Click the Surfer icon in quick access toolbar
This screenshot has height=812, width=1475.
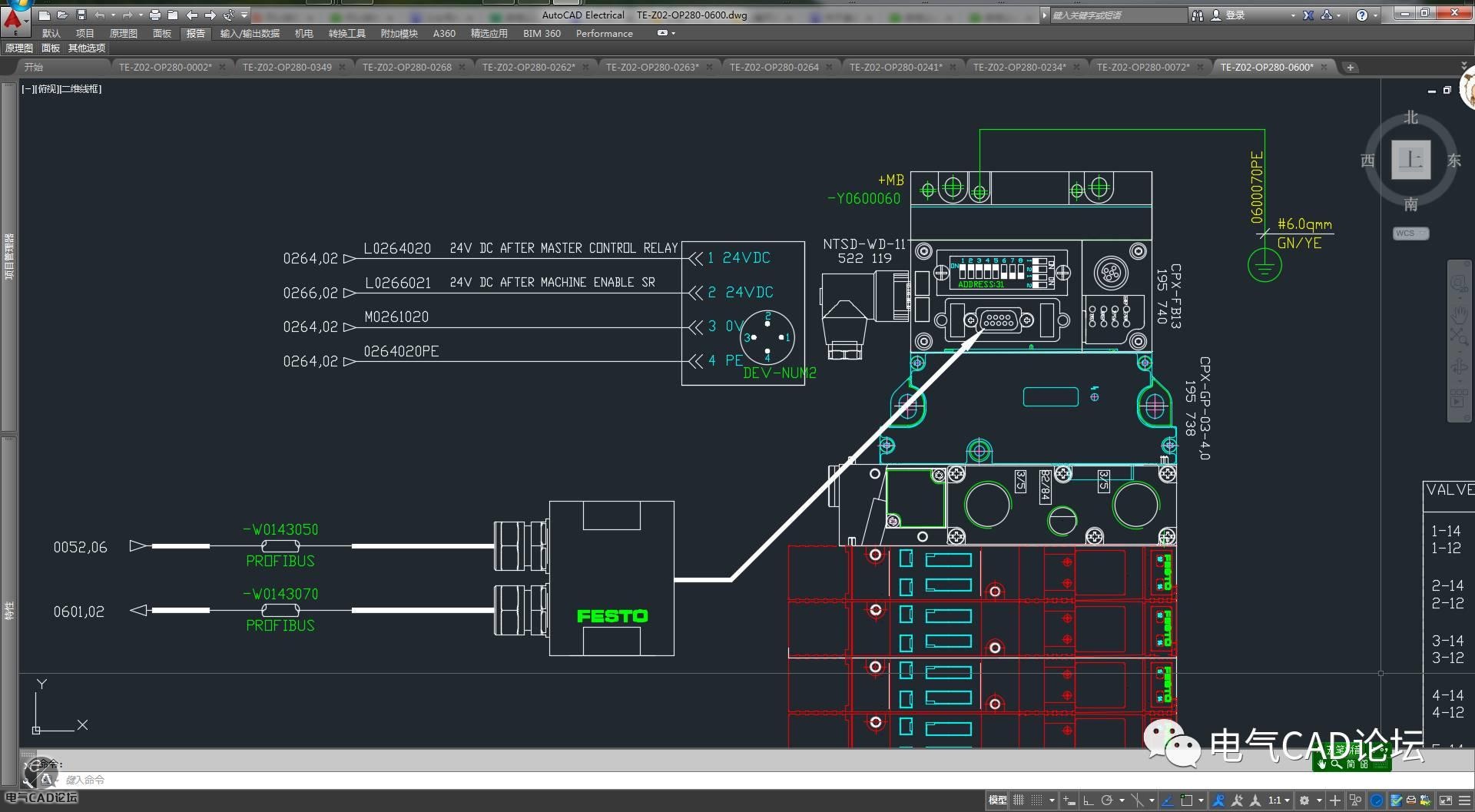tap(229, 15)
